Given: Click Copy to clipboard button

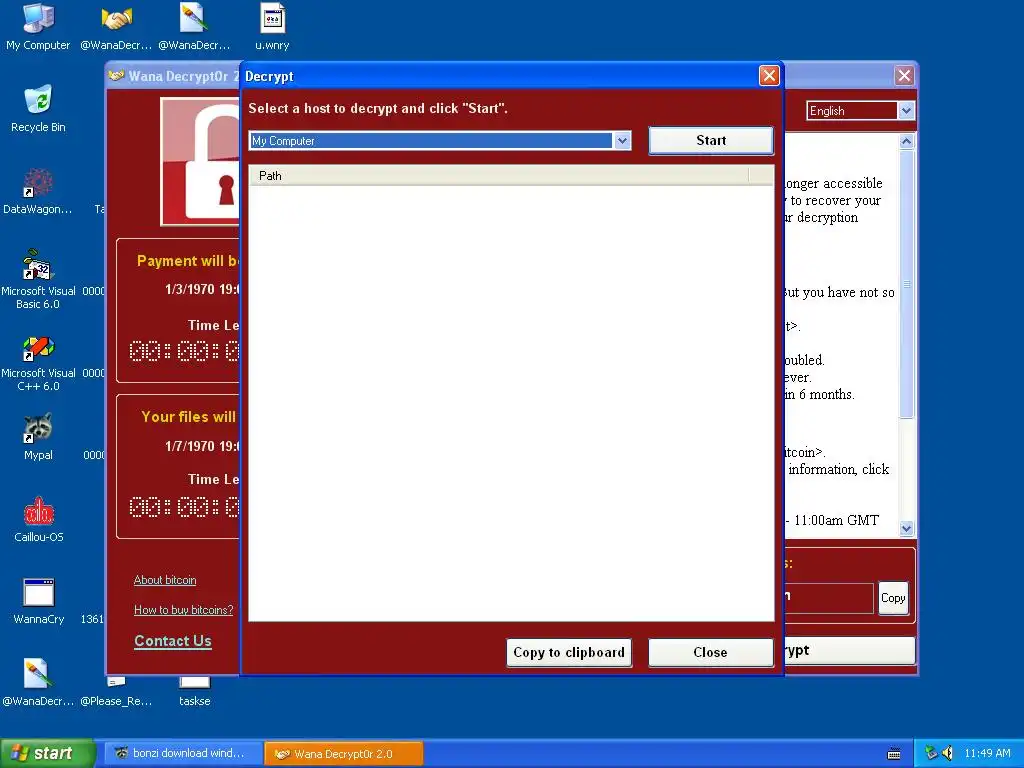Looking at the screenshot, I should coord(569,652).
